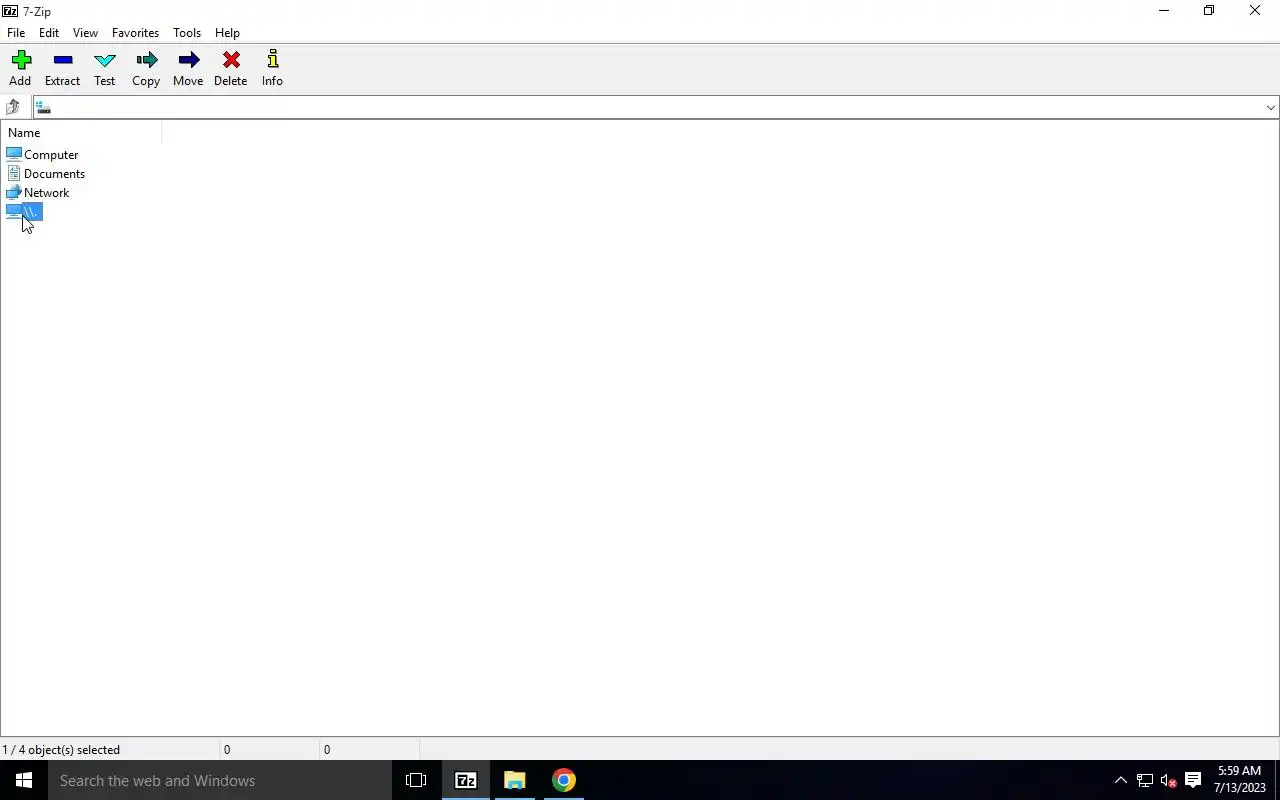Viewport: 1280px width, 800px height.
Task: Open the File menu
Action: [x=16, y=33]
